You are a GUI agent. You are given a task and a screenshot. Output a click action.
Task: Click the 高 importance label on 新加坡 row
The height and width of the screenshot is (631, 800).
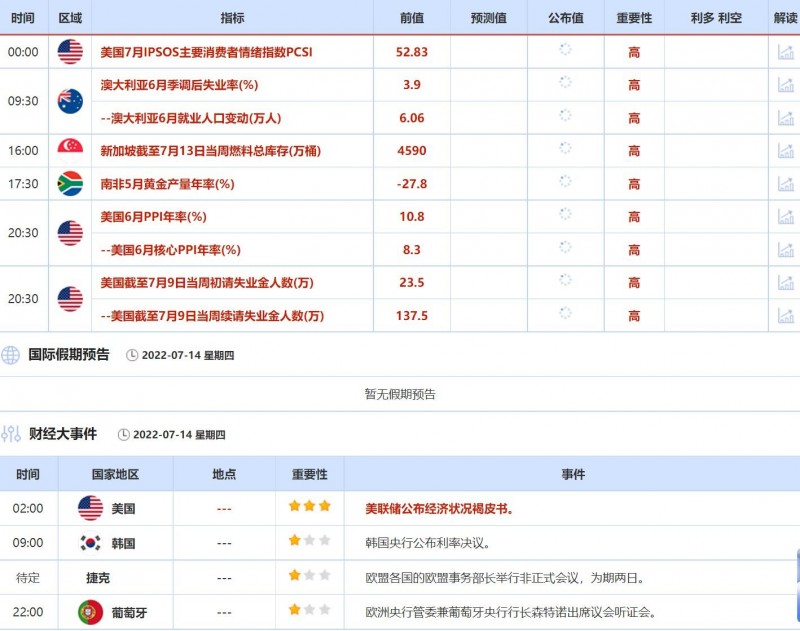coord(634,151)
